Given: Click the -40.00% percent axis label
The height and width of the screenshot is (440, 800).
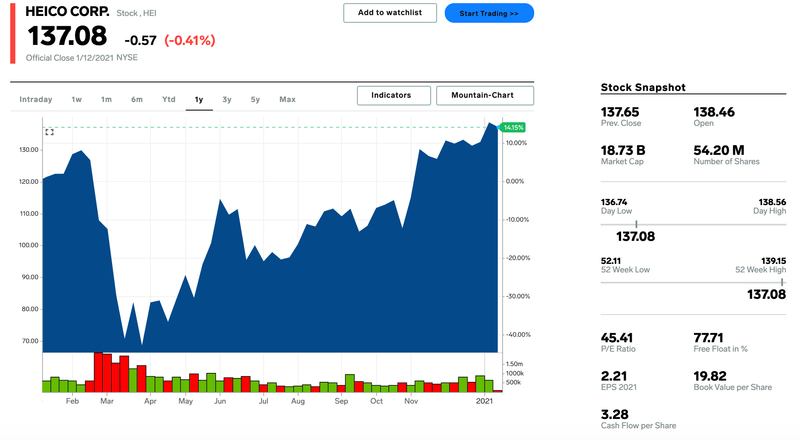Looking at the screenshot, I should [518, 335].
